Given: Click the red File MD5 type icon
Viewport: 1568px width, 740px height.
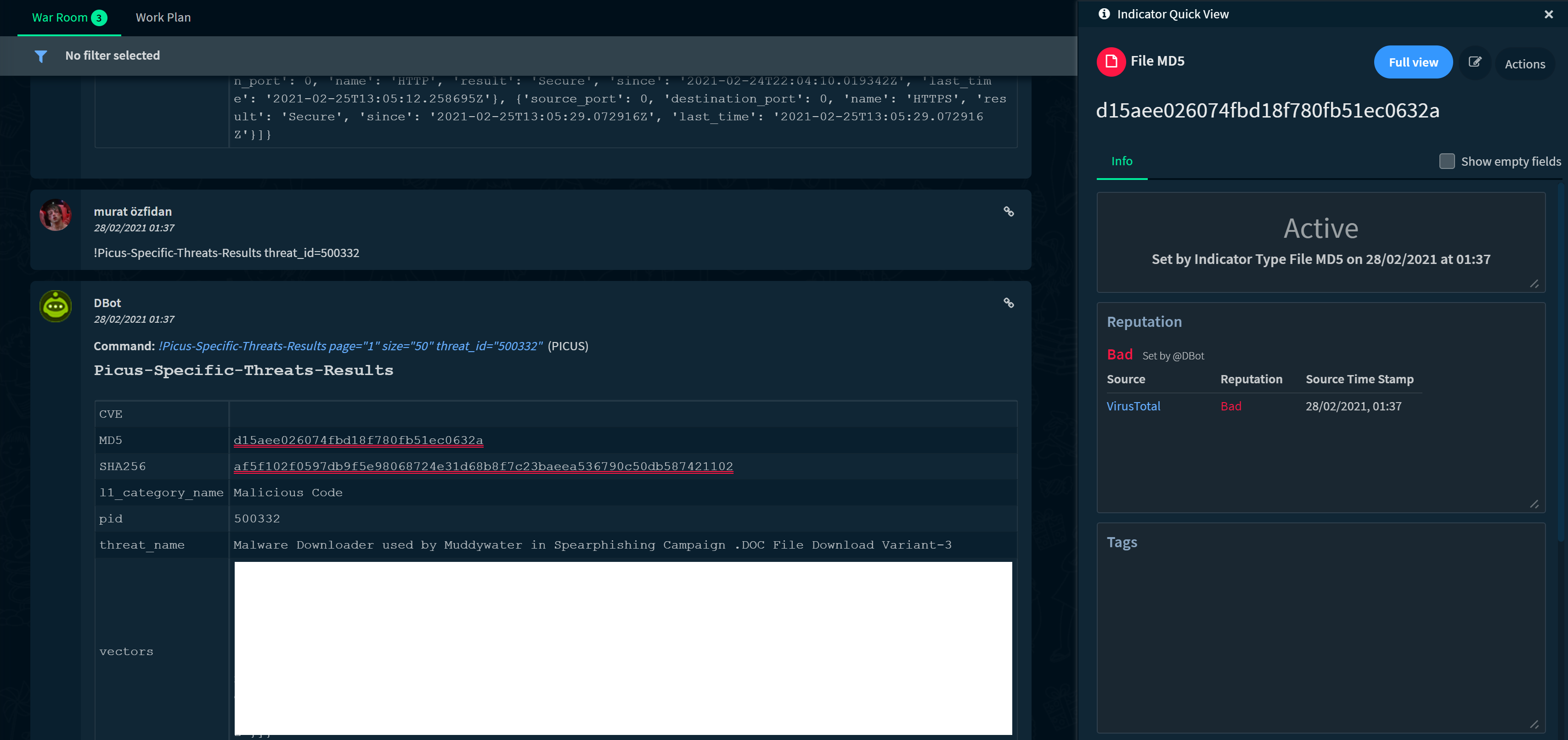Looking at the screenshot, I should pos(1111,62).
